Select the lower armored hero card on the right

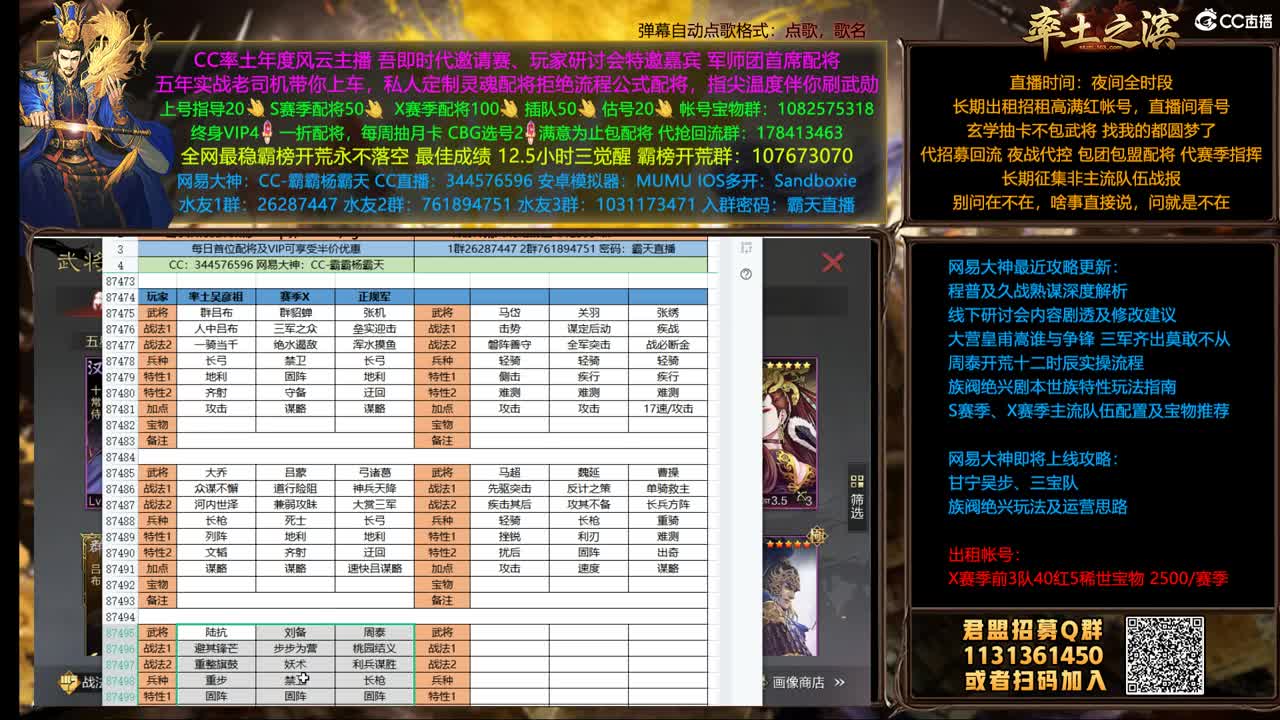click(x=790, y=595)
